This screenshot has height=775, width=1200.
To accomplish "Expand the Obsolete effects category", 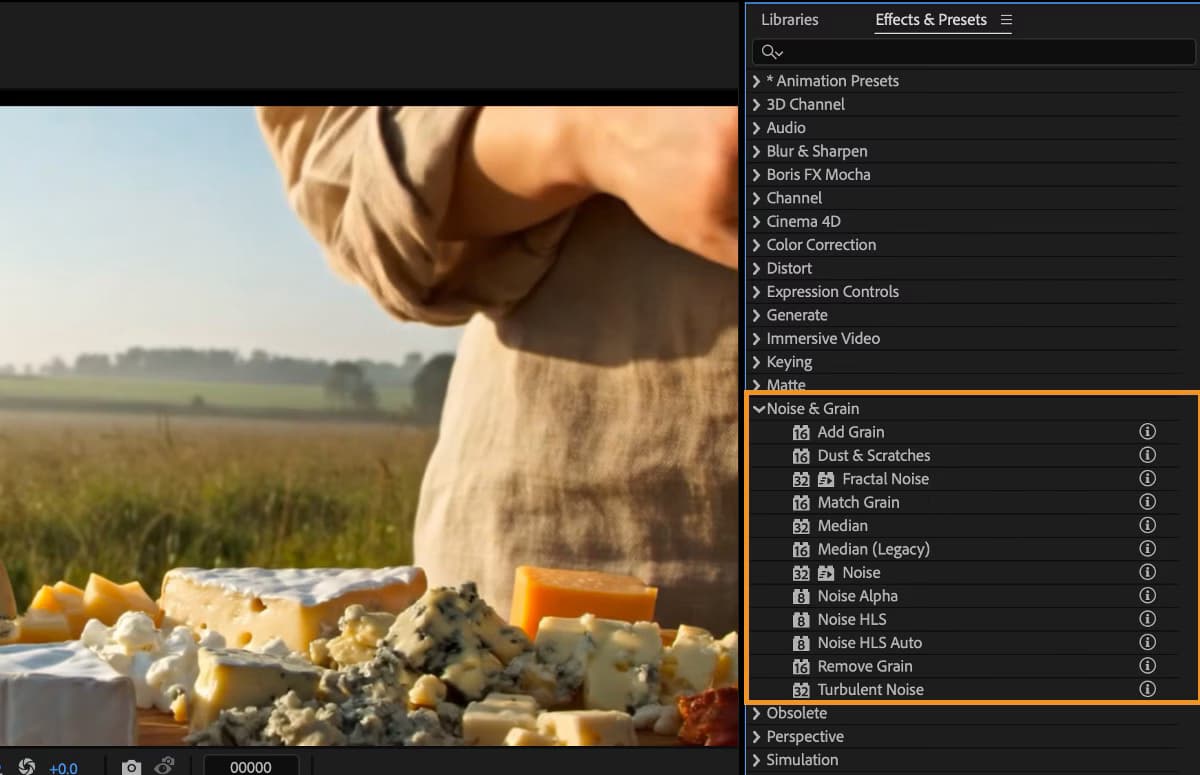I will pyautogui.click(x=757, y=712).
